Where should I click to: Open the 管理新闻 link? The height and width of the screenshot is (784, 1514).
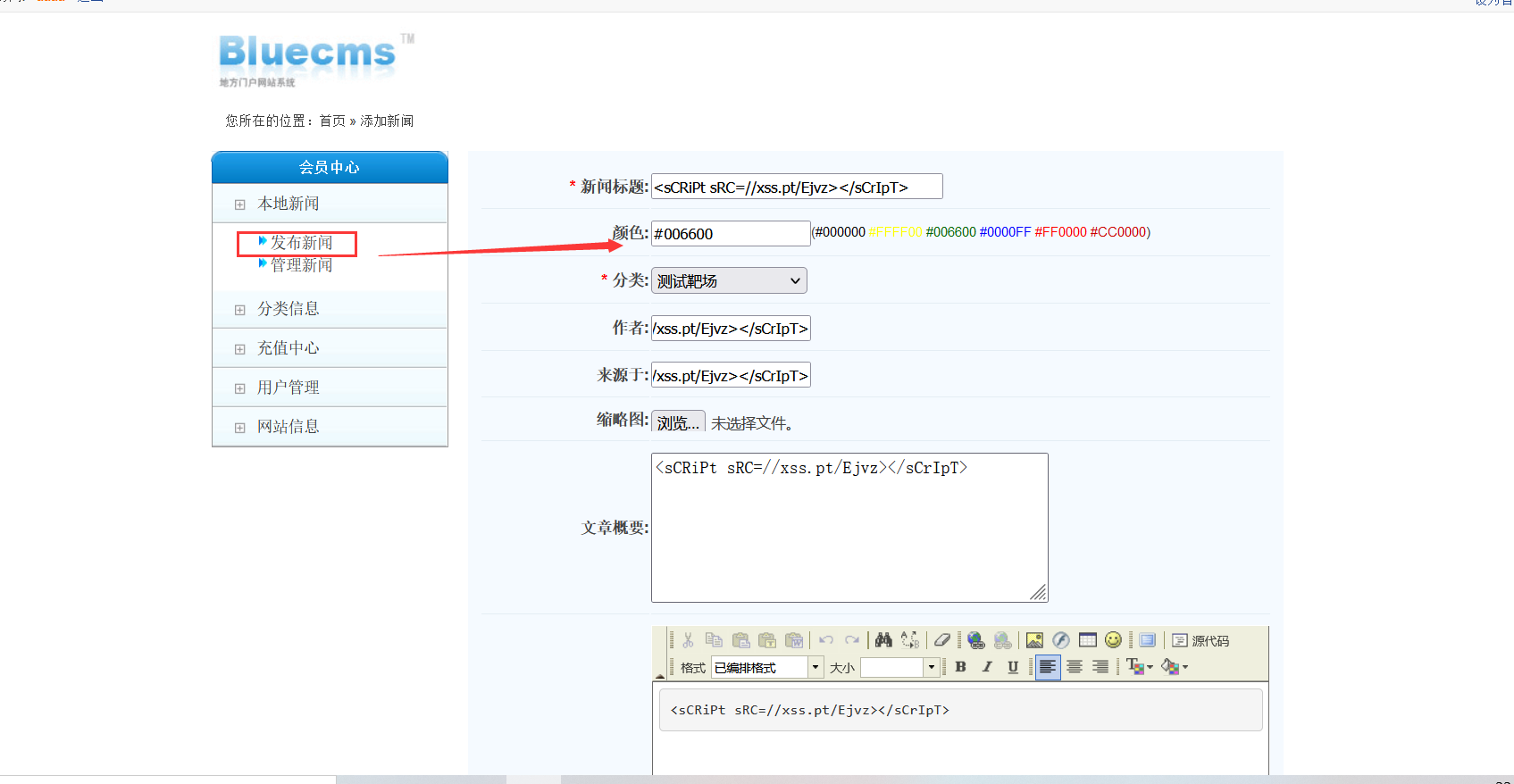click(301, 264)
